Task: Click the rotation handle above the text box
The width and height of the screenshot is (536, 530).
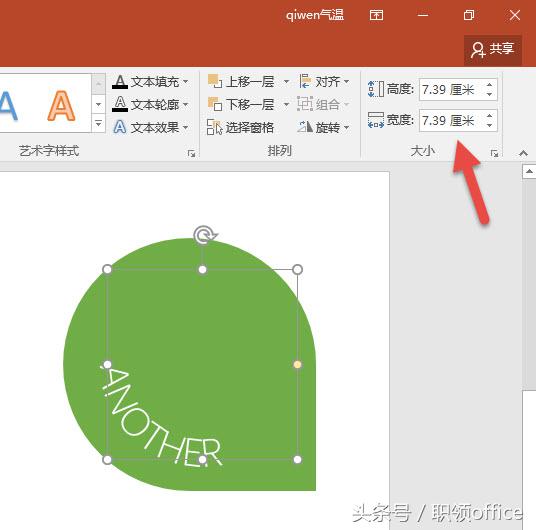Action: click(204, 235)
